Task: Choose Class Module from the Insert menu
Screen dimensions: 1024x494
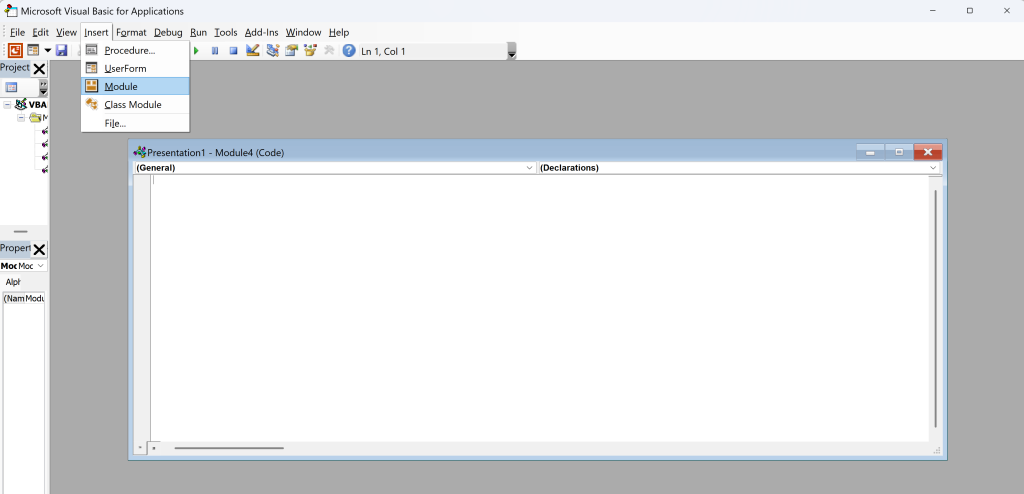Action: [x=135, y=105]
